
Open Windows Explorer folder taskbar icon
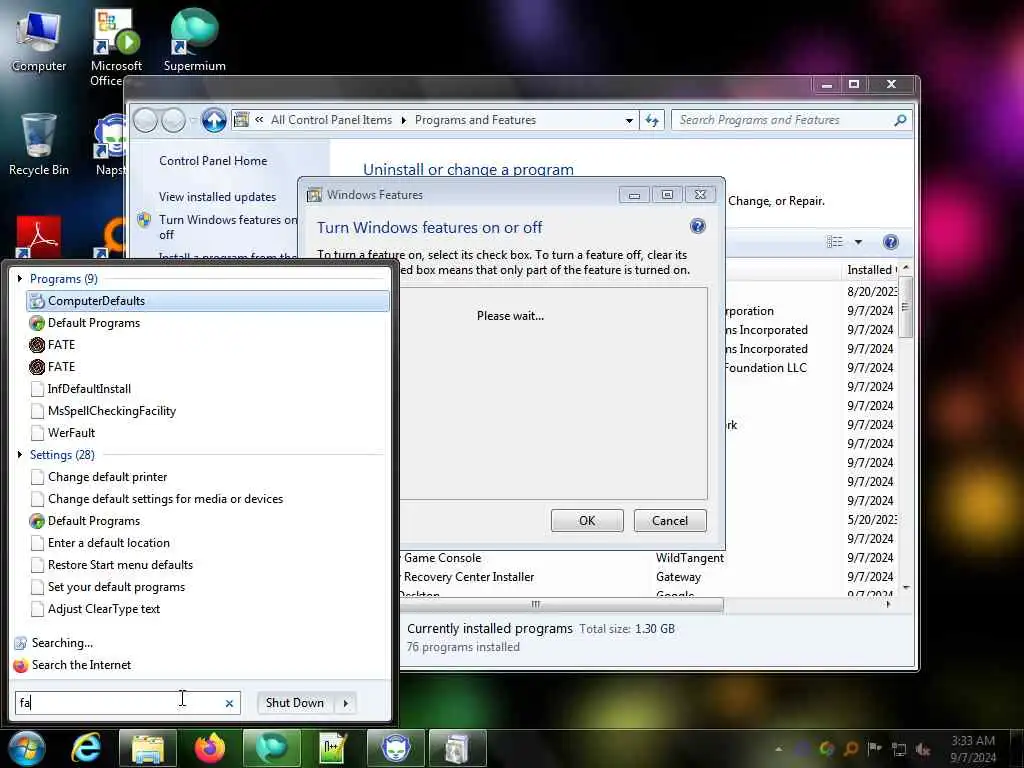click(148, 748)
